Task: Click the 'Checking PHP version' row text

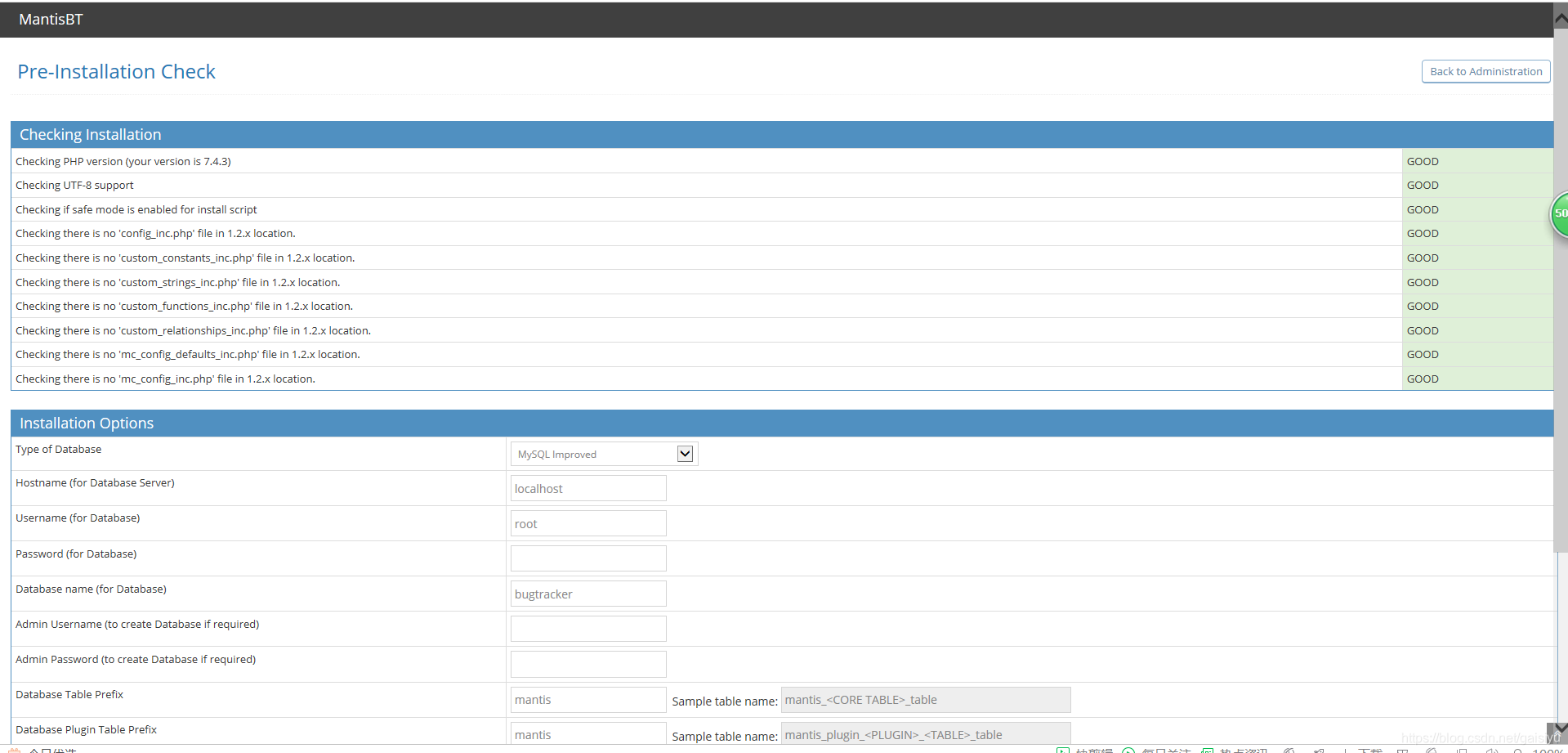Action: 123,162
